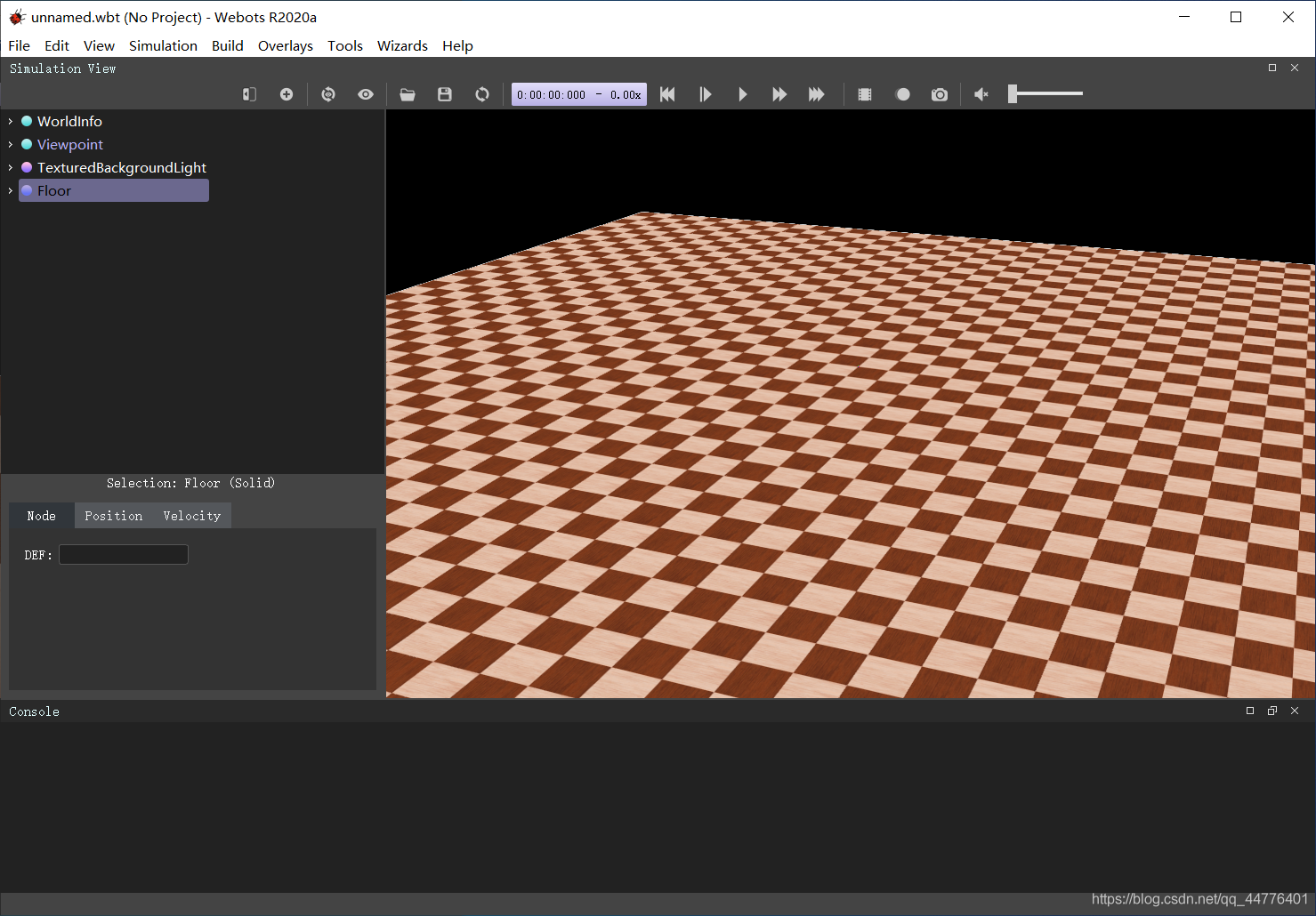Image resolution: width=1316 pixels, height=916 pixels.
Task: Open the Wizards menu
Action: [x=402, y=45]
